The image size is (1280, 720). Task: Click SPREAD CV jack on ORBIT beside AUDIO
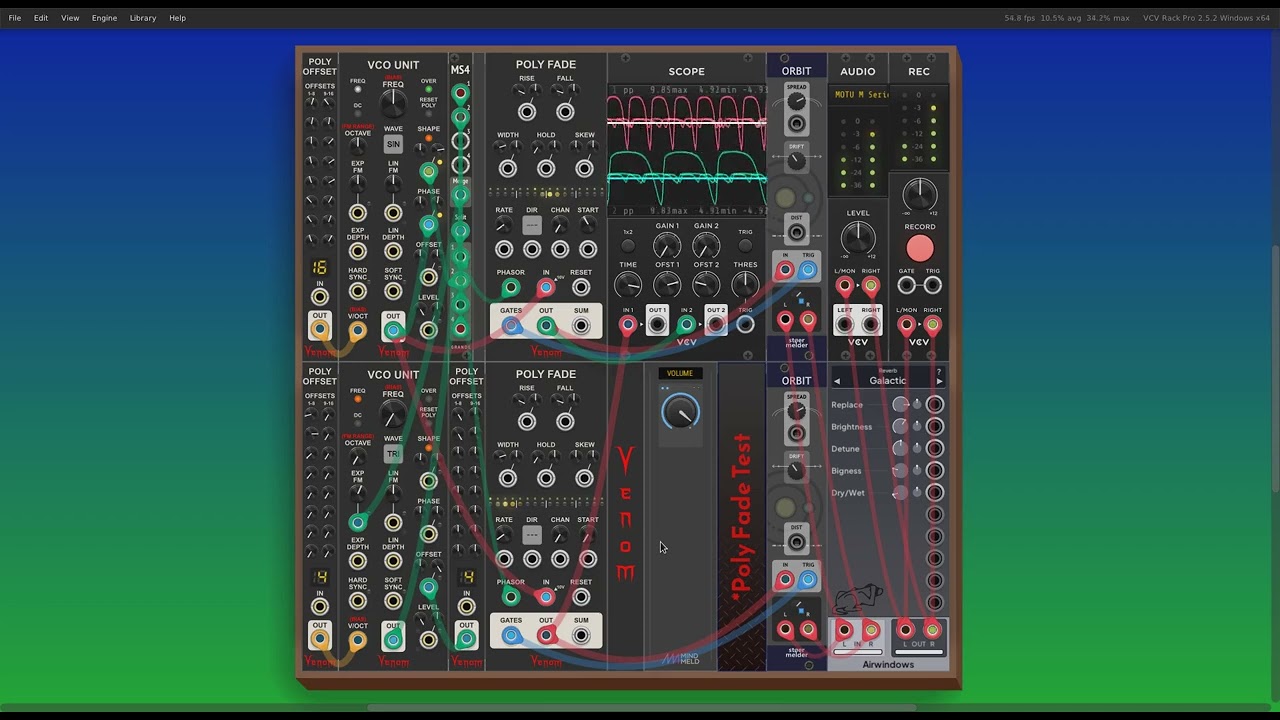[796, 124]
